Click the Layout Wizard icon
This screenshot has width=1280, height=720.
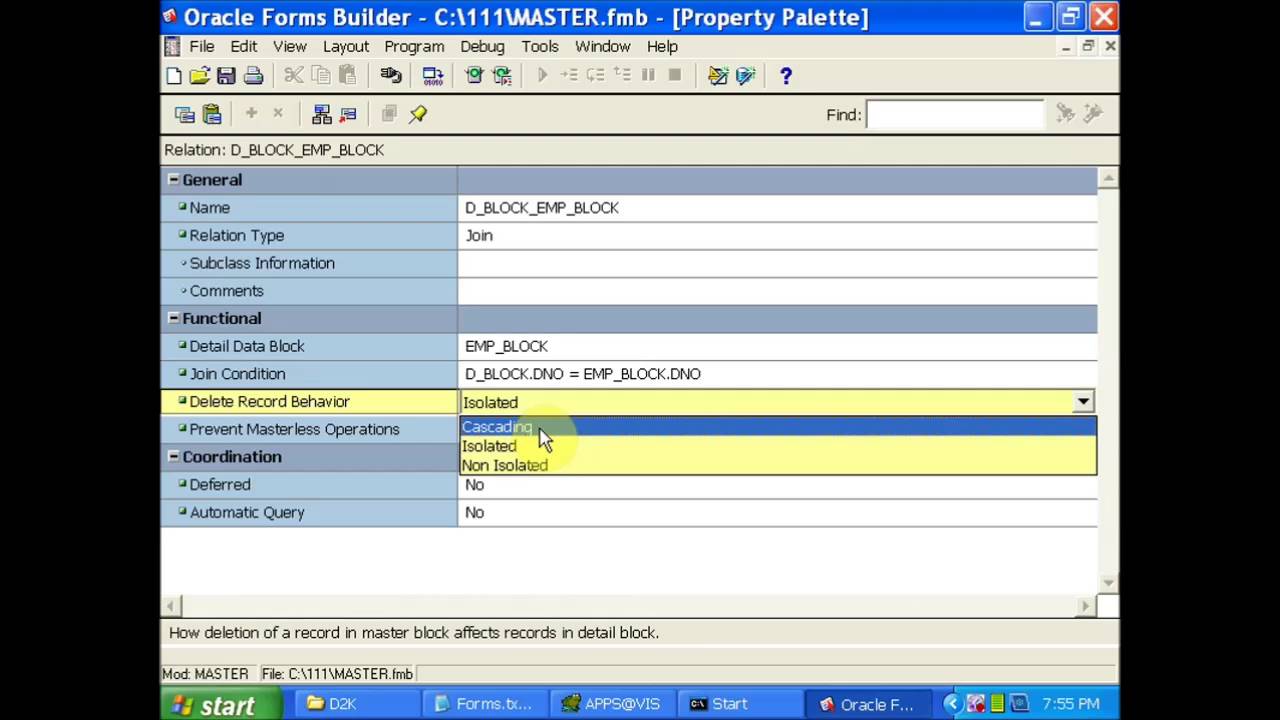point(745,76)
